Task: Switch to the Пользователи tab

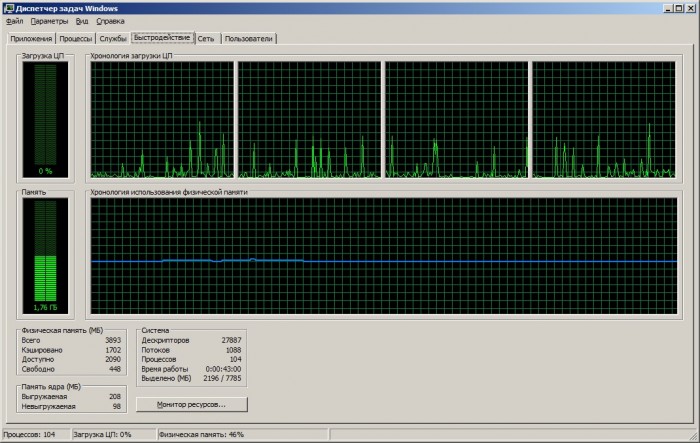Action: (249, 39)
